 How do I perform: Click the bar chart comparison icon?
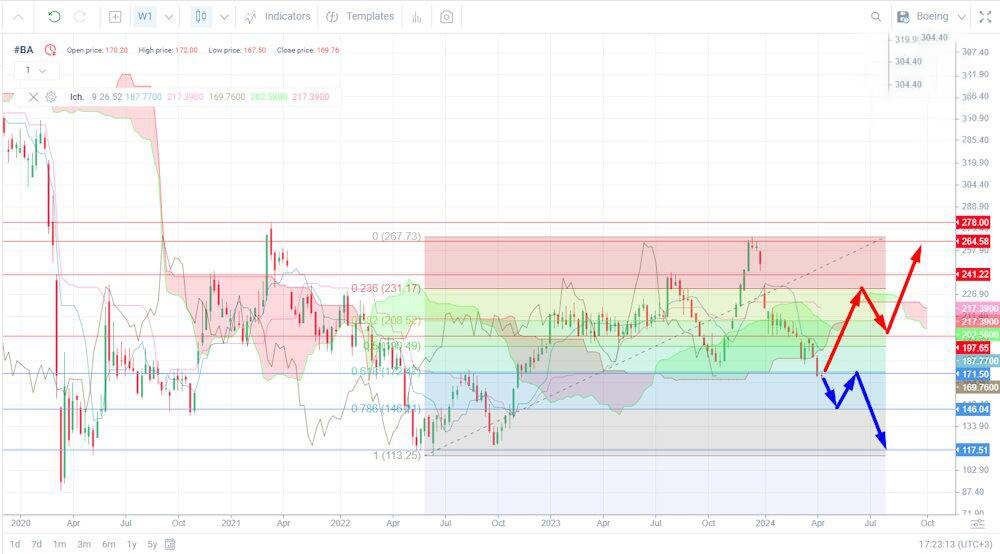point(416,17)
